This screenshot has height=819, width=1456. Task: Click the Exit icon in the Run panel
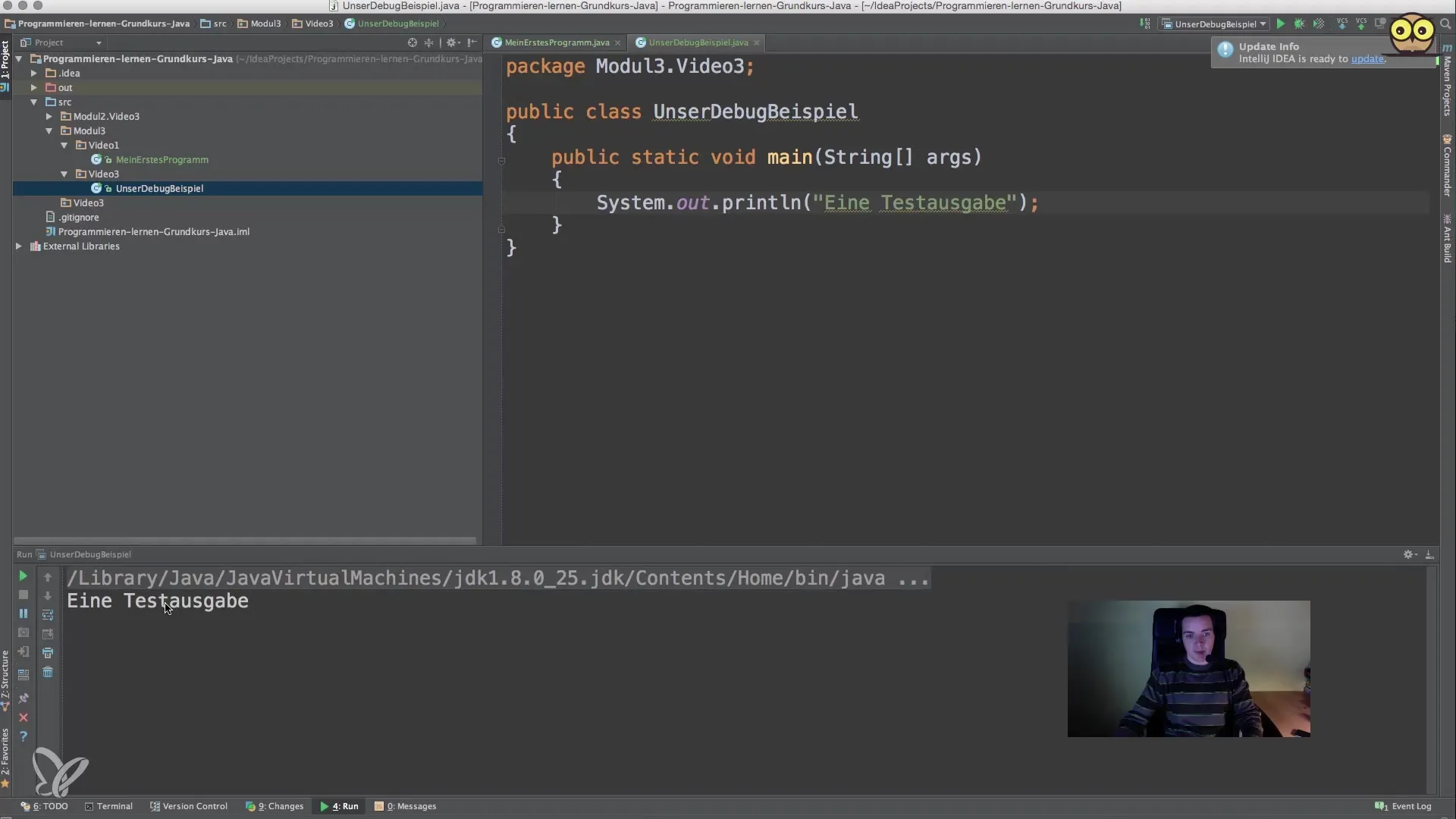point(23,652)
